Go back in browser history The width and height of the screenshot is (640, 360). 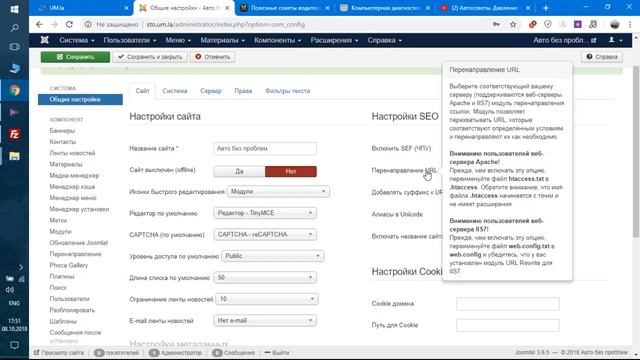39,24
